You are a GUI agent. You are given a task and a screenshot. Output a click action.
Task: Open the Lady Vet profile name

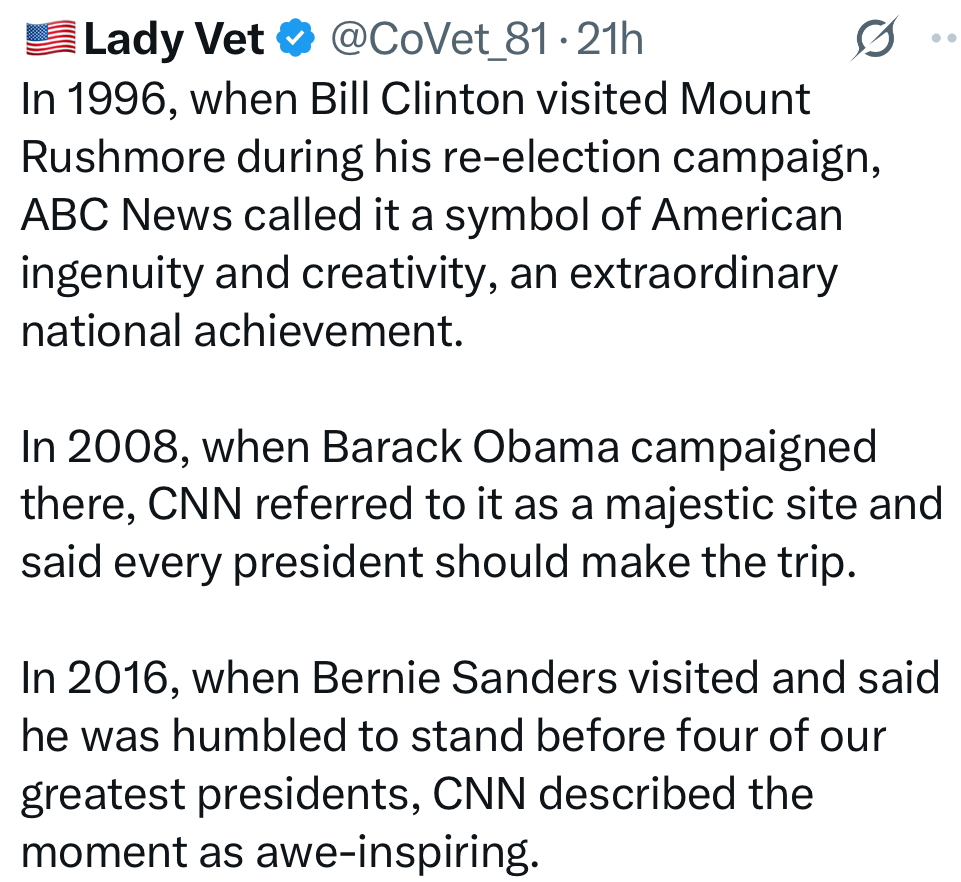tap(176, 40)
